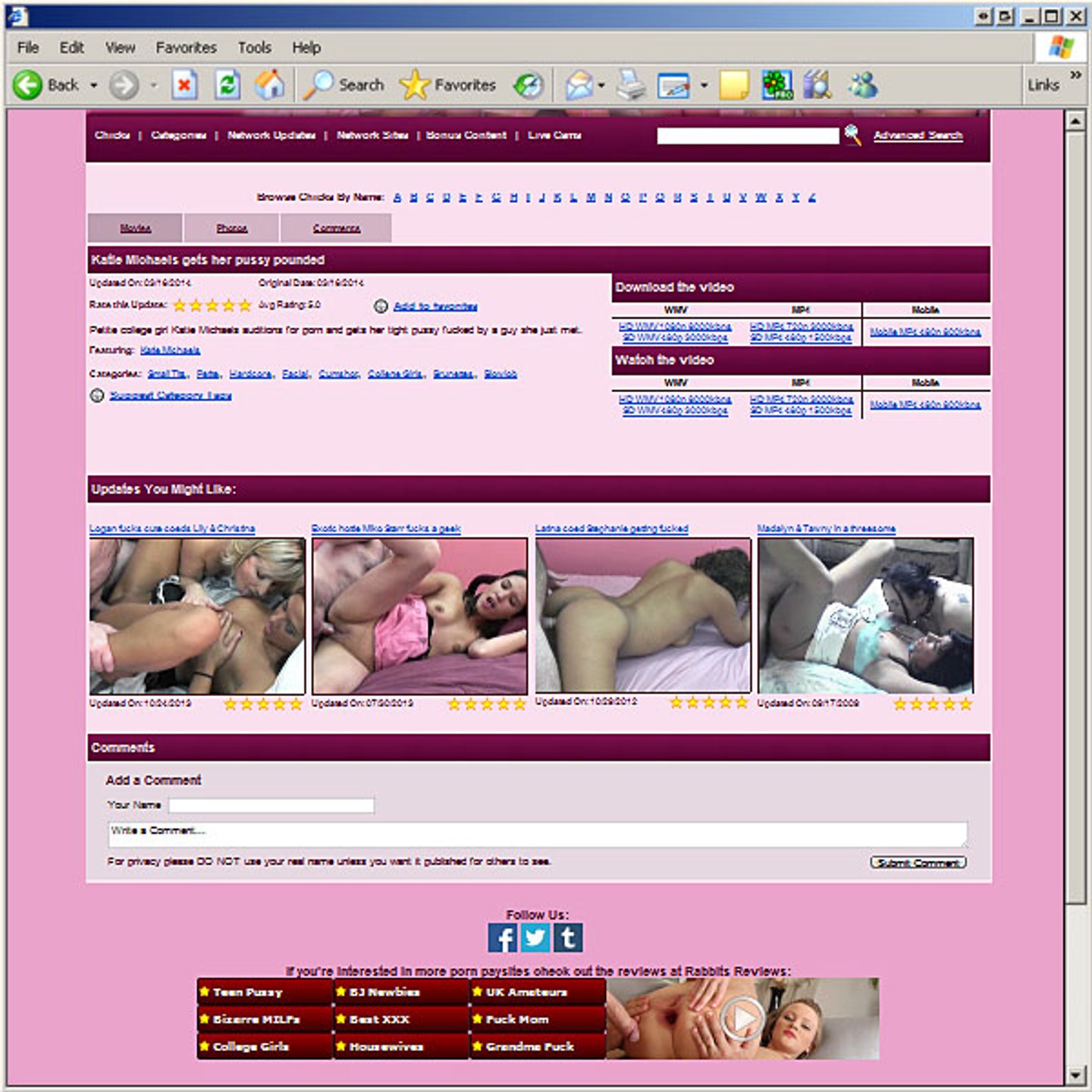Refresh the page with the Refresh icon

227,85
